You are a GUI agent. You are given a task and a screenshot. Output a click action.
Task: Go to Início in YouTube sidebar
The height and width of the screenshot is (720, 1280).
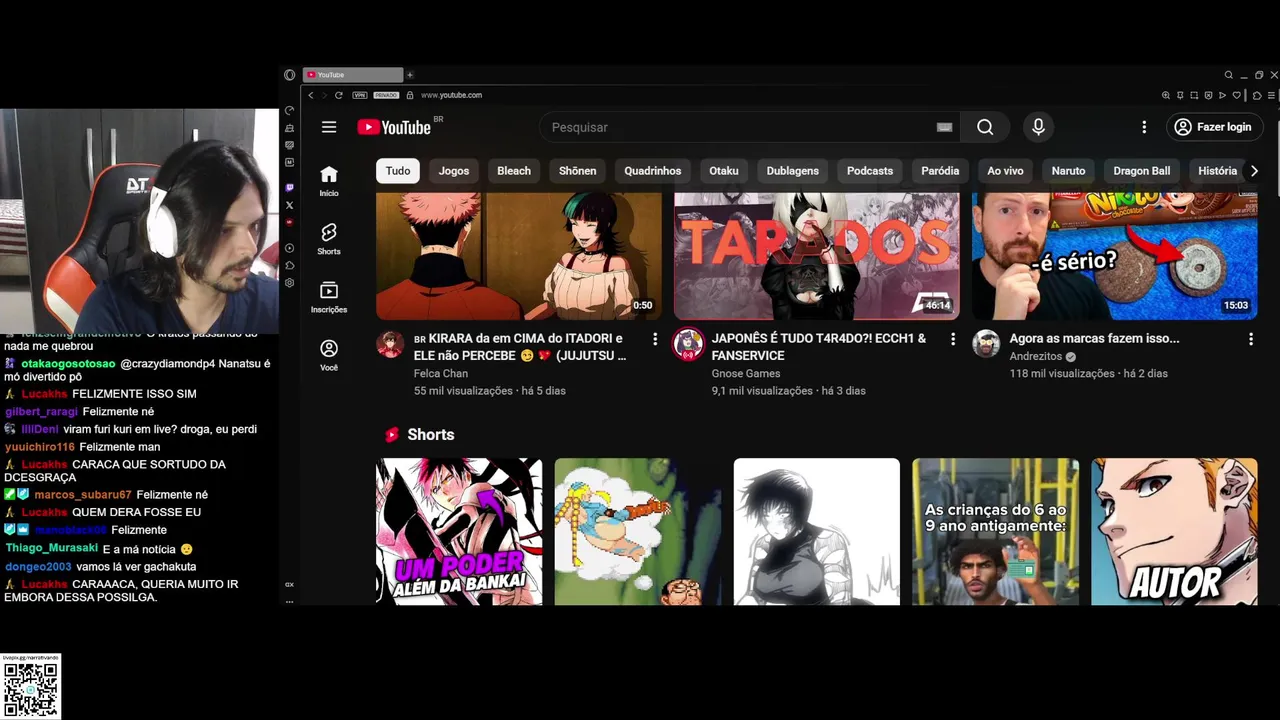(x=329, y=181)
